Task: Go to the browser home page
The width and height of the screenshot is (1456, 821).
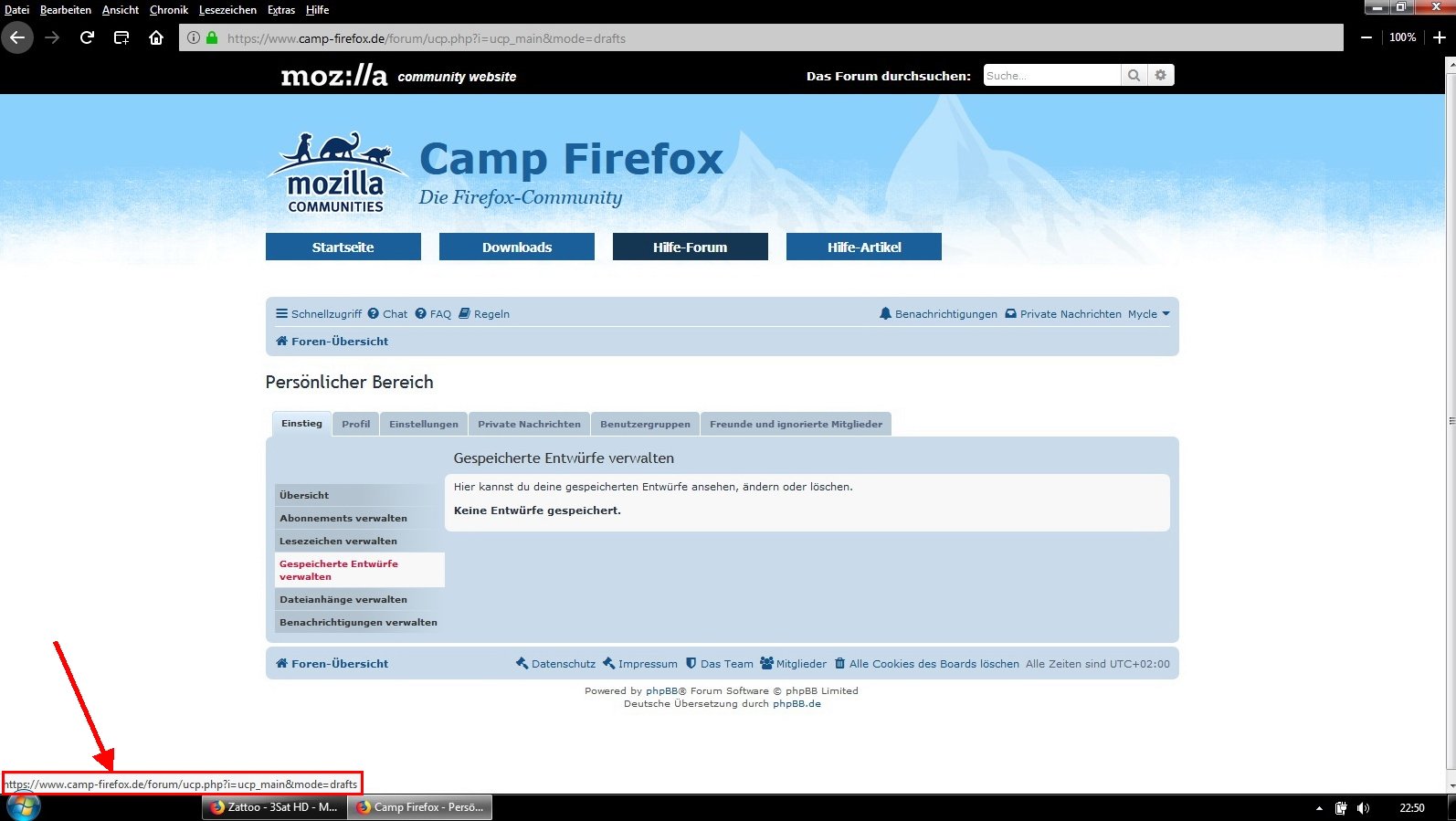Action: pos(156,37)
